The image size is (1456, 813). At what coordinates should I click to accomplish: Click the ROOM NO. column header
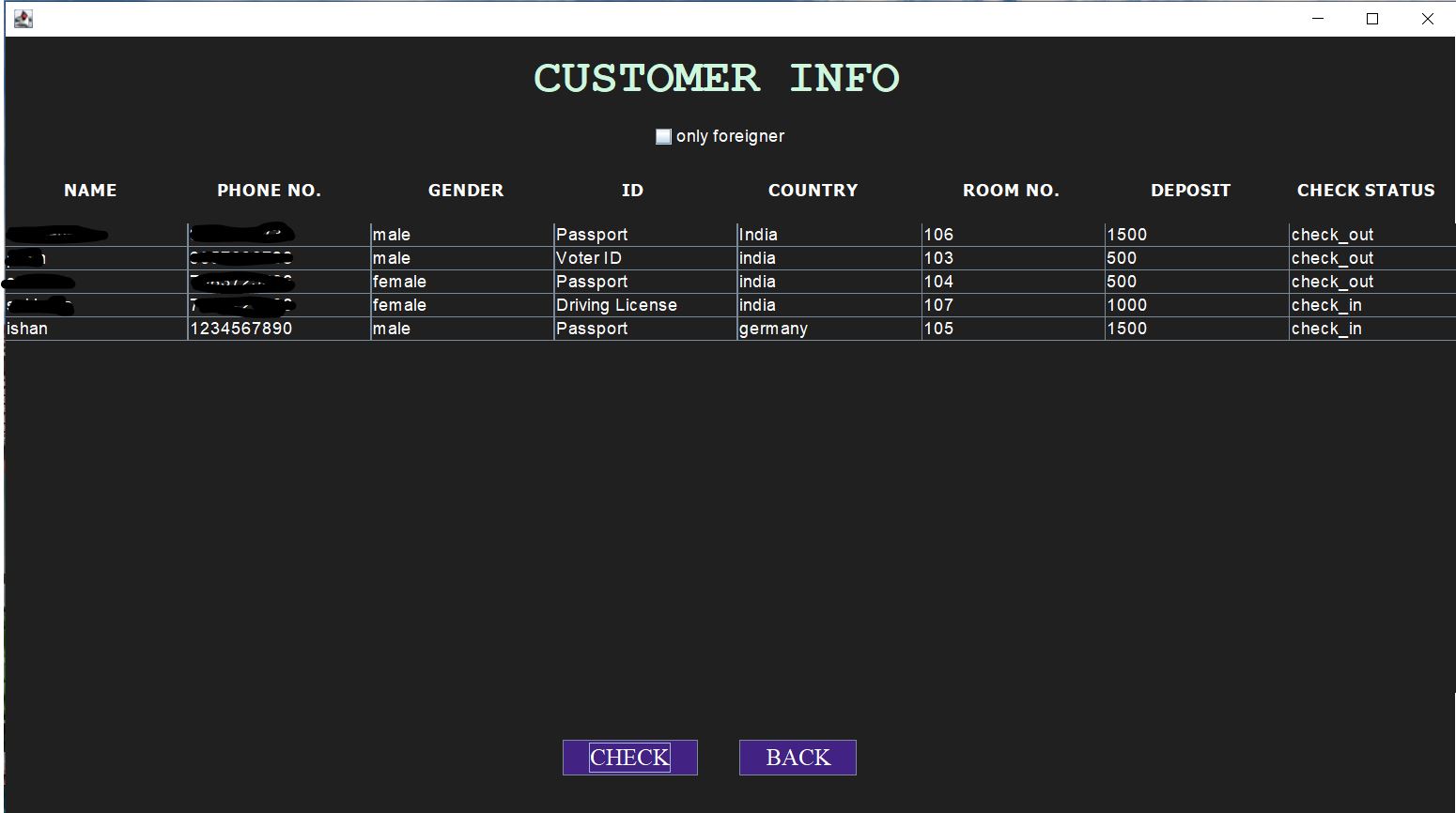(x=1011, y=191)
